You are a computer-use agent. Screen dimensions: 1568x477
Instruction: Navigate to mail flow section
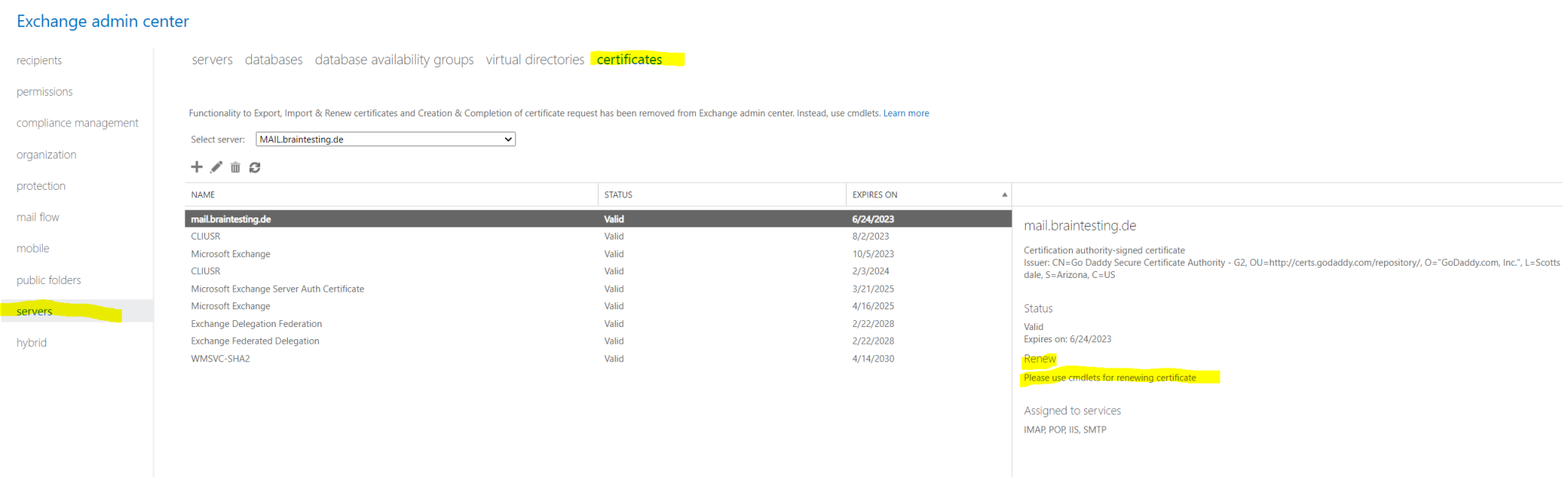coord(38,217)
